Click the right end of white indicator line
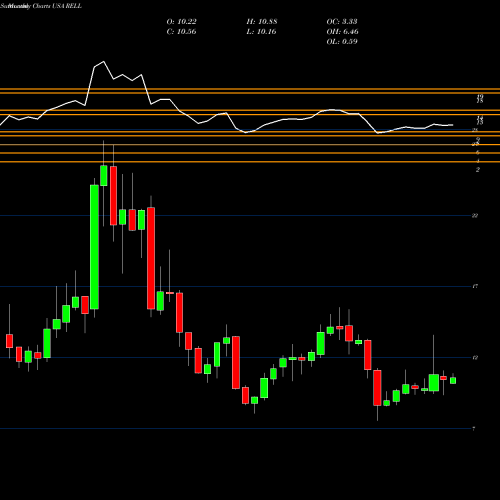500x500 pixels. coord(453,125)
